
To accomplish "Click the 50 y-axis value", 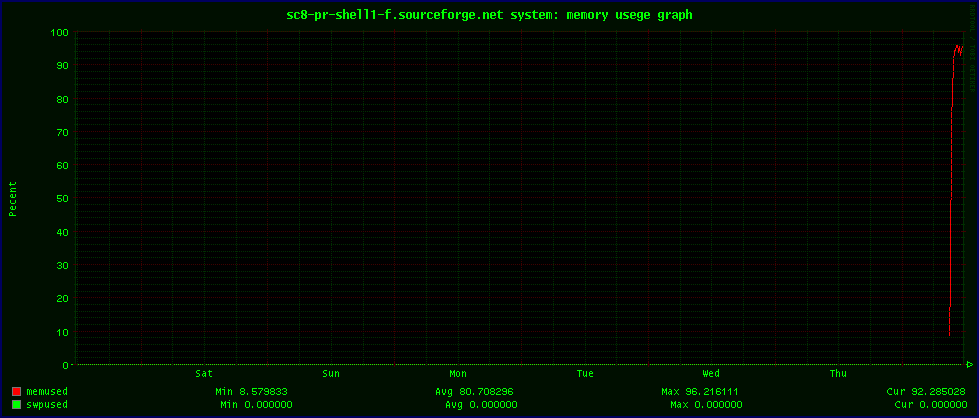I will (x=61, y=199).
